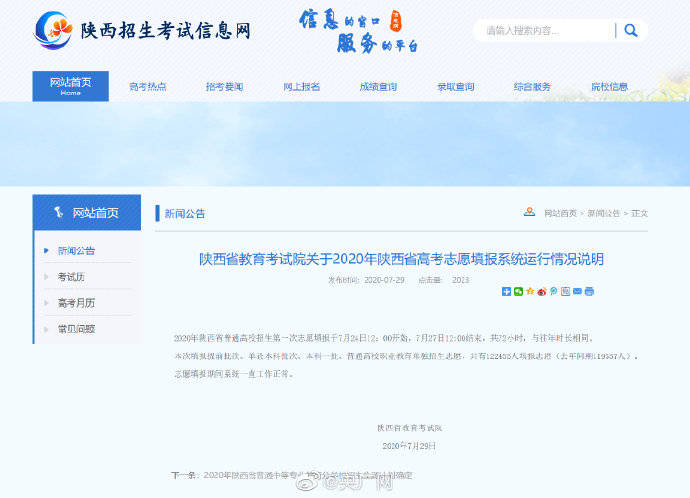Open 综合服务 navigation item
The image size is (690, 498).
[532, 87]
